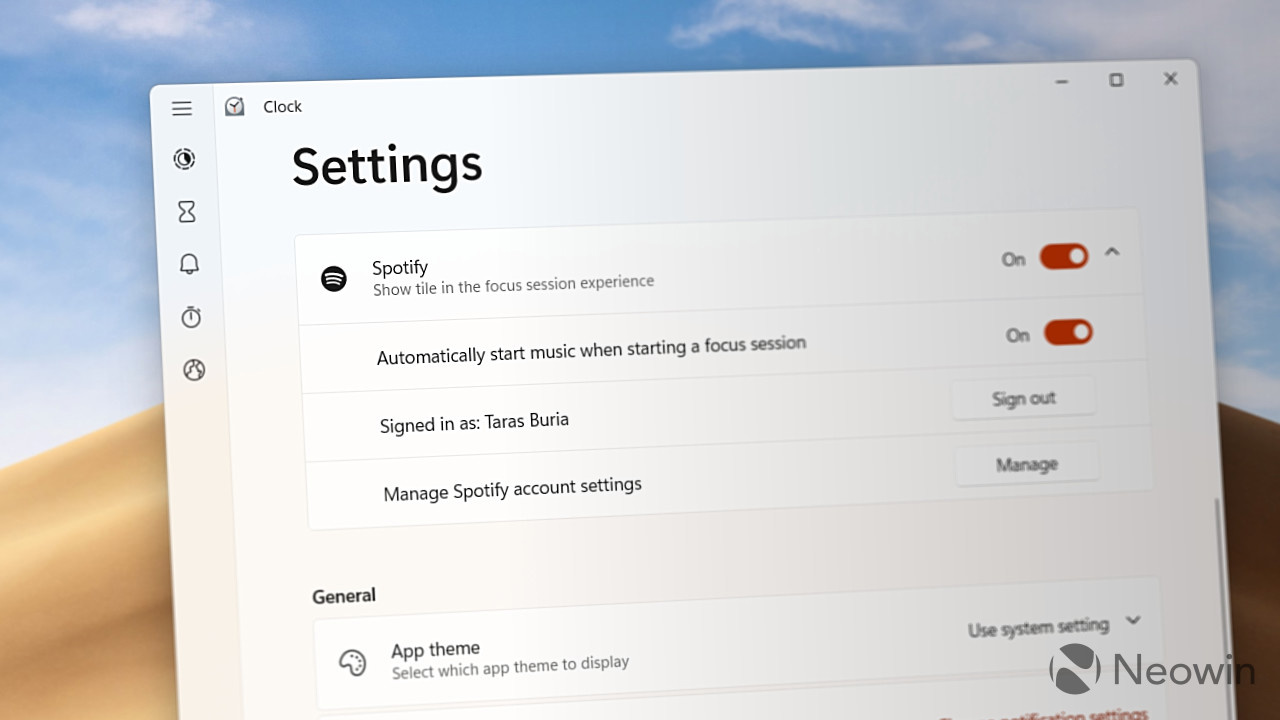Select the Timer hourglass icon
Screen dimensions: 1280x720
click(186, 211)
